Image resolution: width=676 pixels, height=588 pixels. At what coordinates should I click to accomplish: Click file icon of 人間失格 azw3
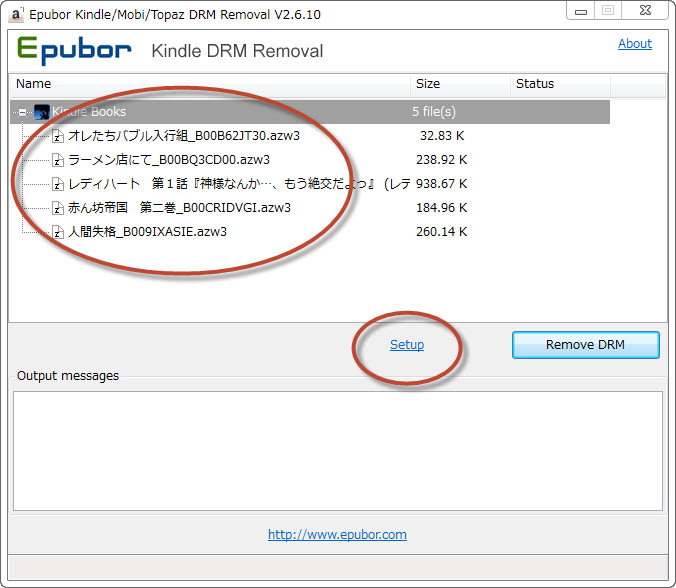pos(58,232)
